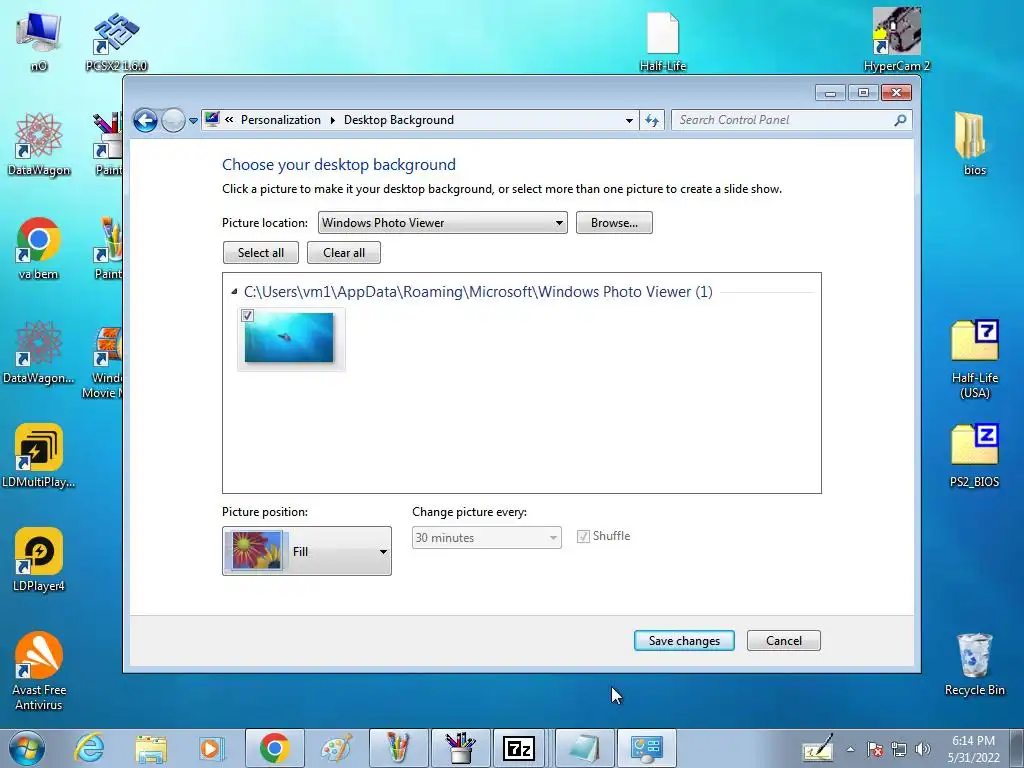
Task: Open Windows Explorer from the taskbar
Action: coord(151,748)
